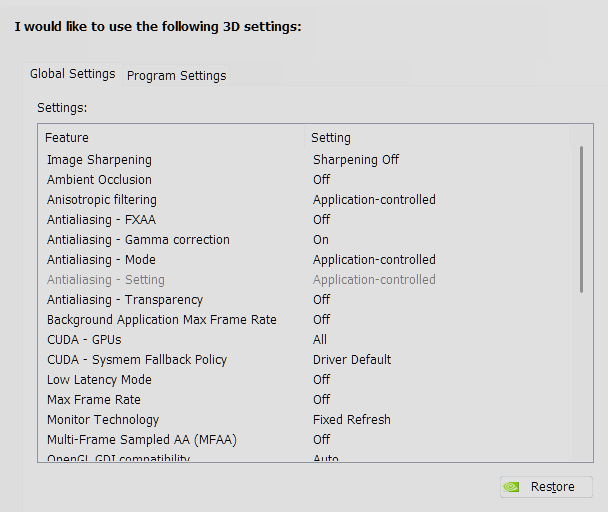The width and height of the screenshot is (608, 512).
Task: Open the Max Frame Rate Off setting
Action: click(x=321, y=400)
